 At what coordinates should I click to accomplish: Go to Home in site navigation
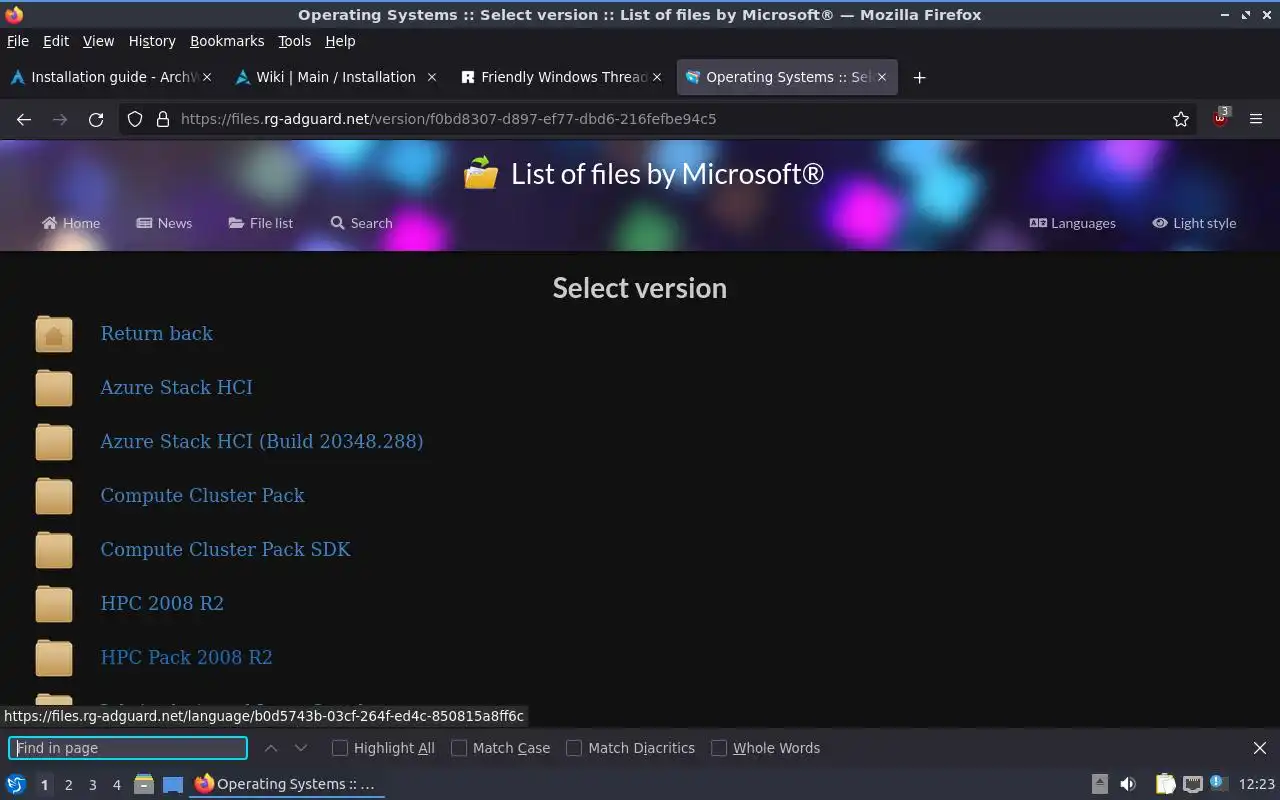[71, 223]
